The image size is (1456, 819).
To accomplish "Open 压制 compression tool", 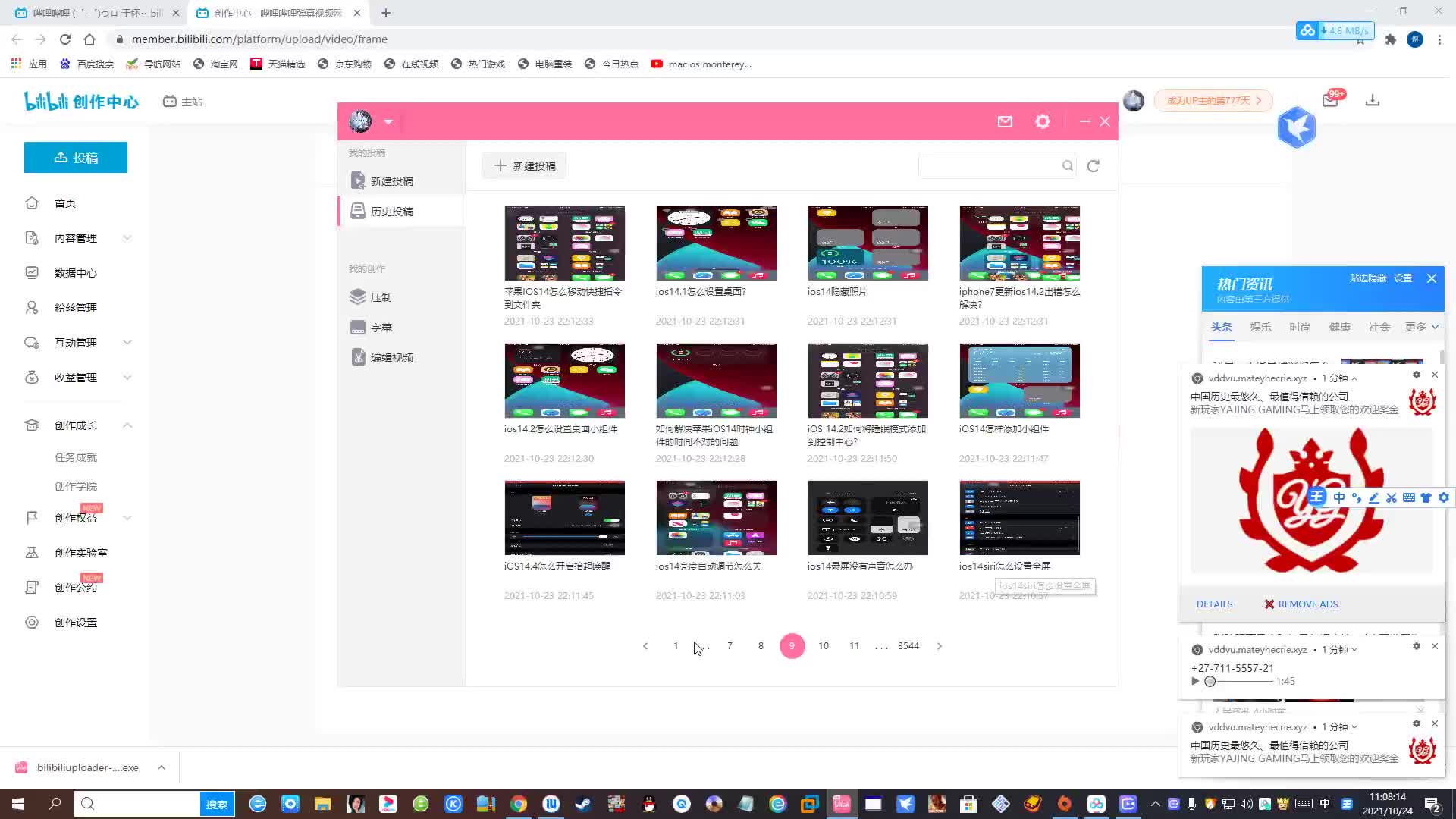I will click(x=381, y=297).
